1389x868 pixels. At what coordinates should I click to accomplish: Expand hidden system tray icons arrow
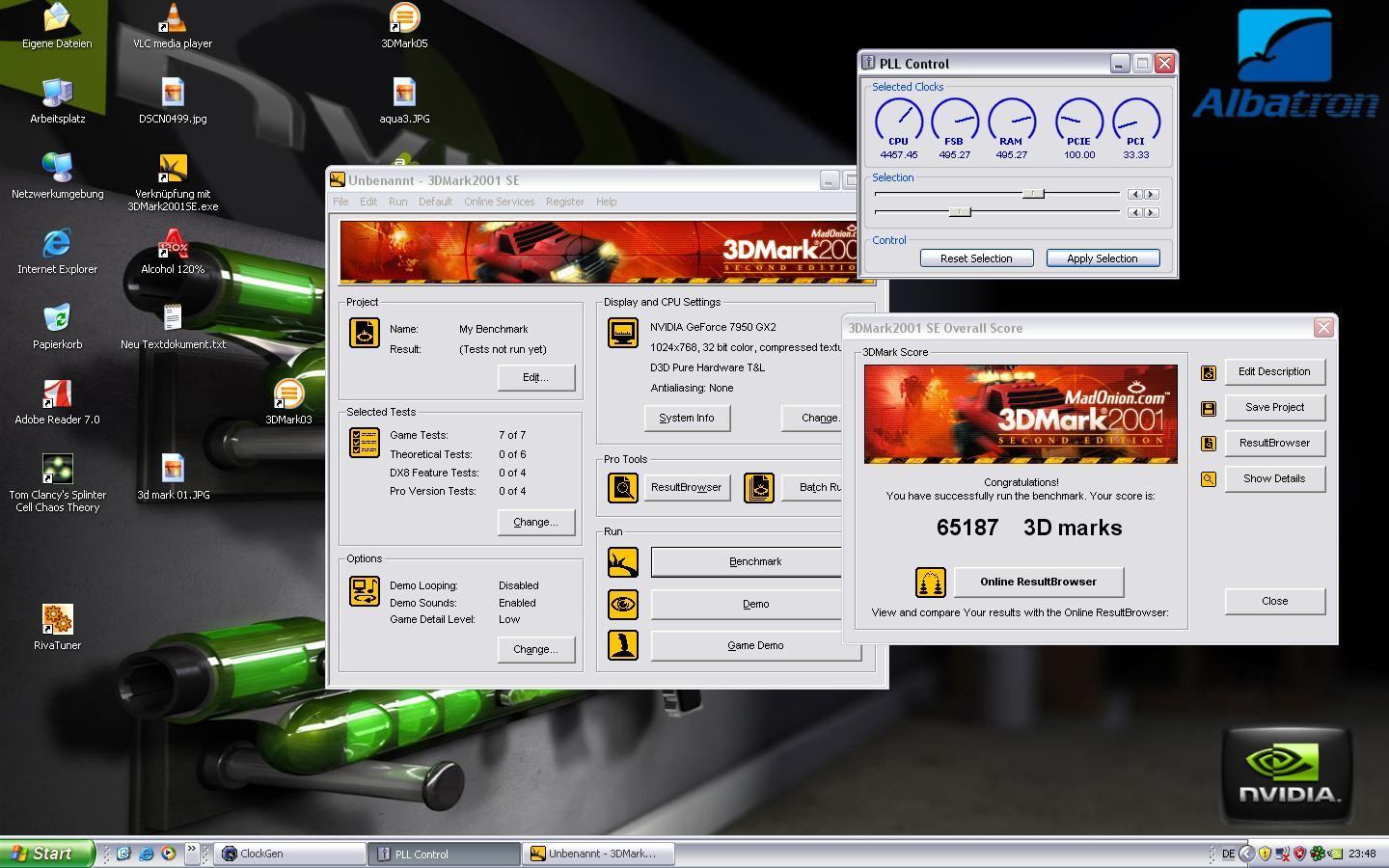point(1246,854)
